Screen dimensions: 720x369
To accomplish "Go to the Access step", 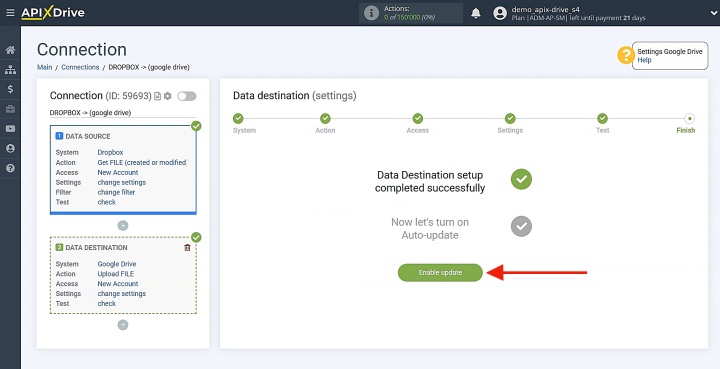I will point(417,118).
